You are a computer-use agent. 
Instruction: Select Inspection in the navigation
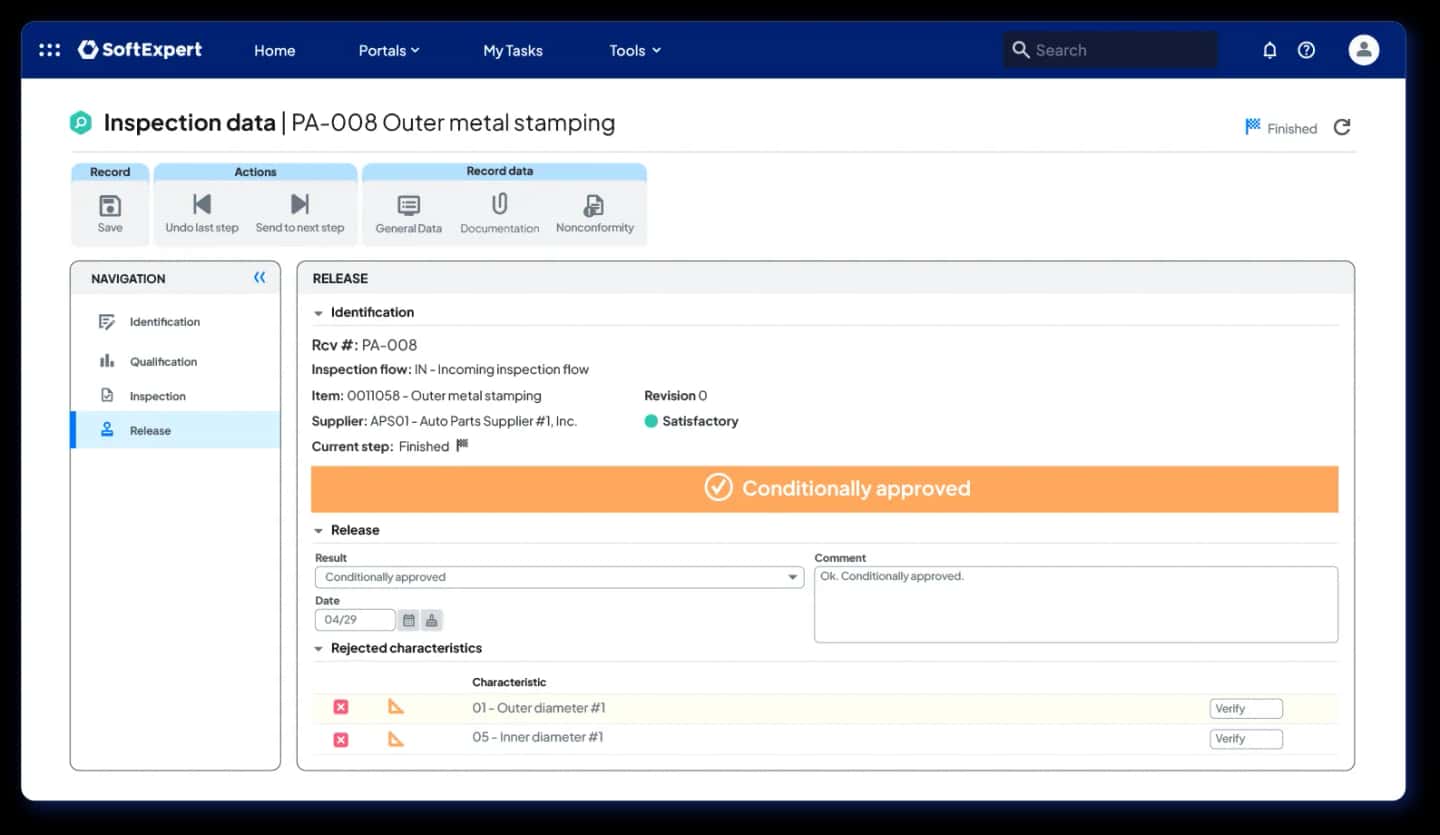tap(157, 396)
